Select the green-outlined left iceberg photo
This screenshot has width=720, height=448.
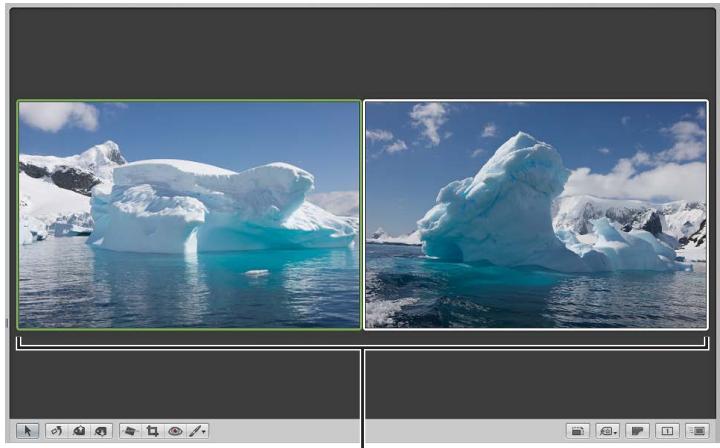(x=189, y=215)
